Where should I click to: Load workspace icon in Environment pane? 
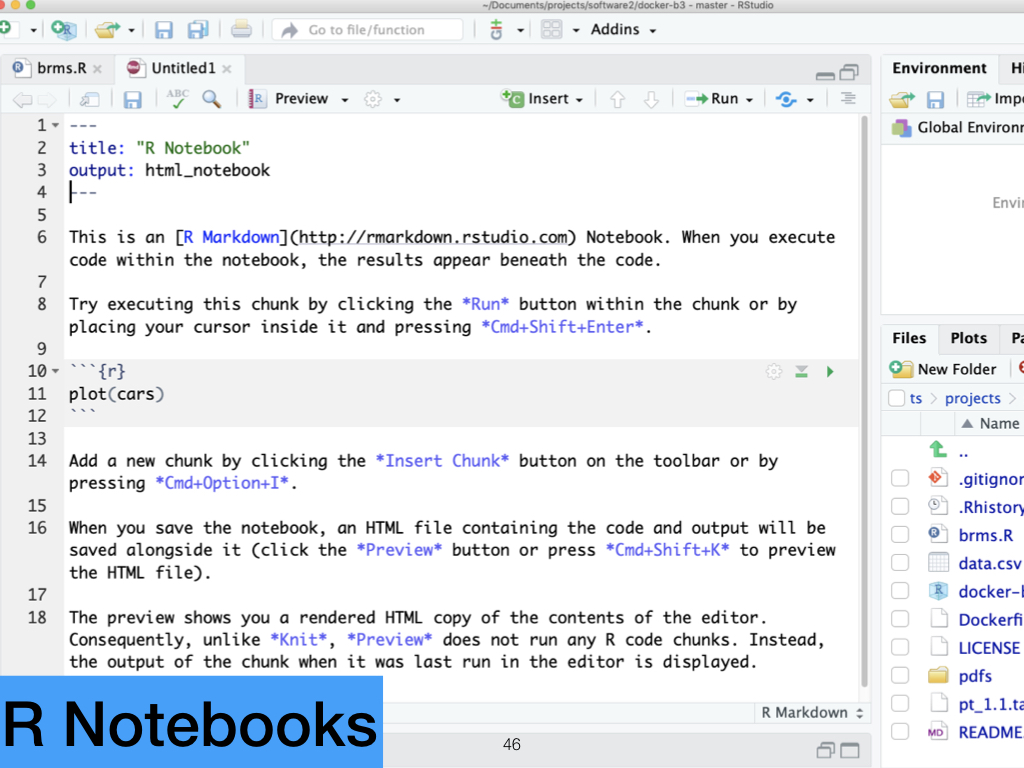coord(902,99)
